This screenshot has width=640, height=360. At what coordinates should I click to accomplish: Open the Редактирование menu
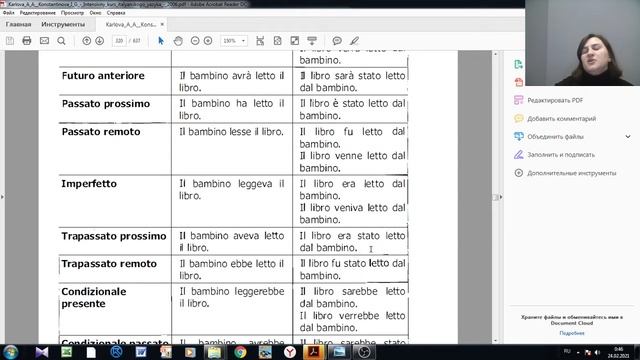pos(38,13)
